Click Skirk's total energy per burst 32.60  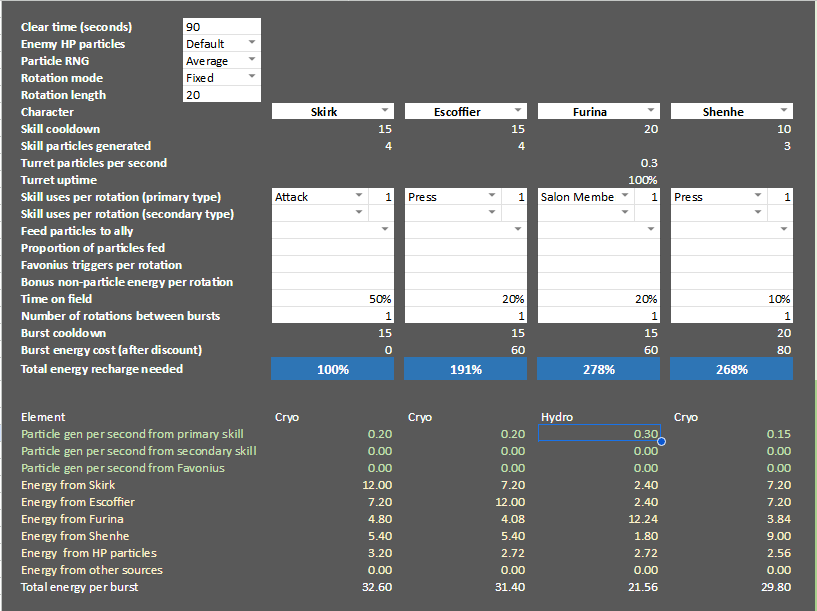[x=377, y=587]
